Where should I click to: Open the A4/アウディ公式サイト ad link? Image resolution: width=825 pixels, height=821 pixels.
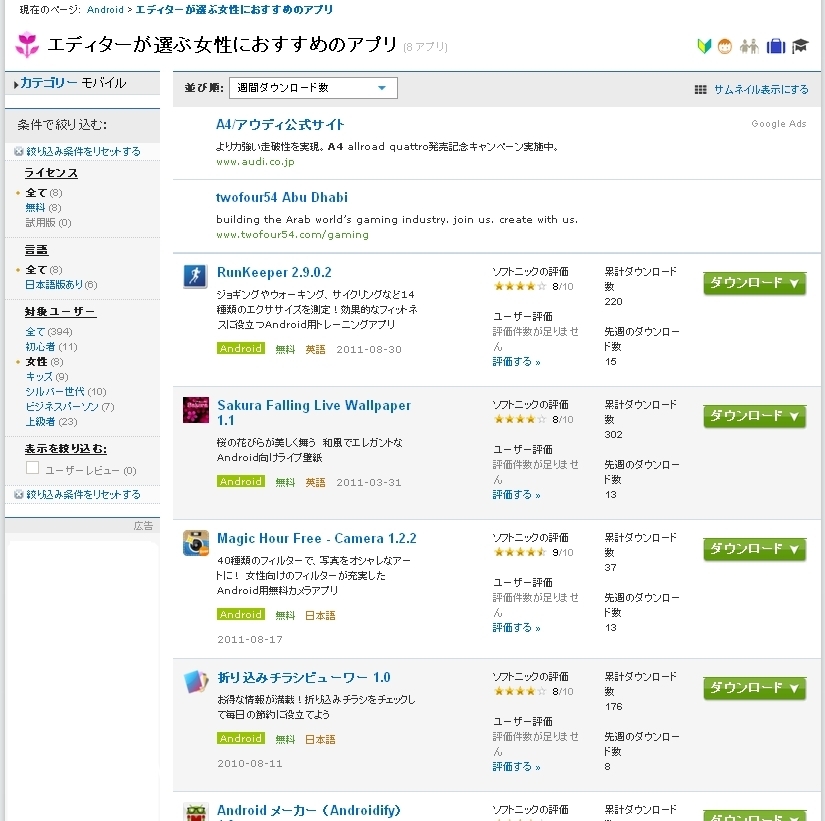click(280, 125)
